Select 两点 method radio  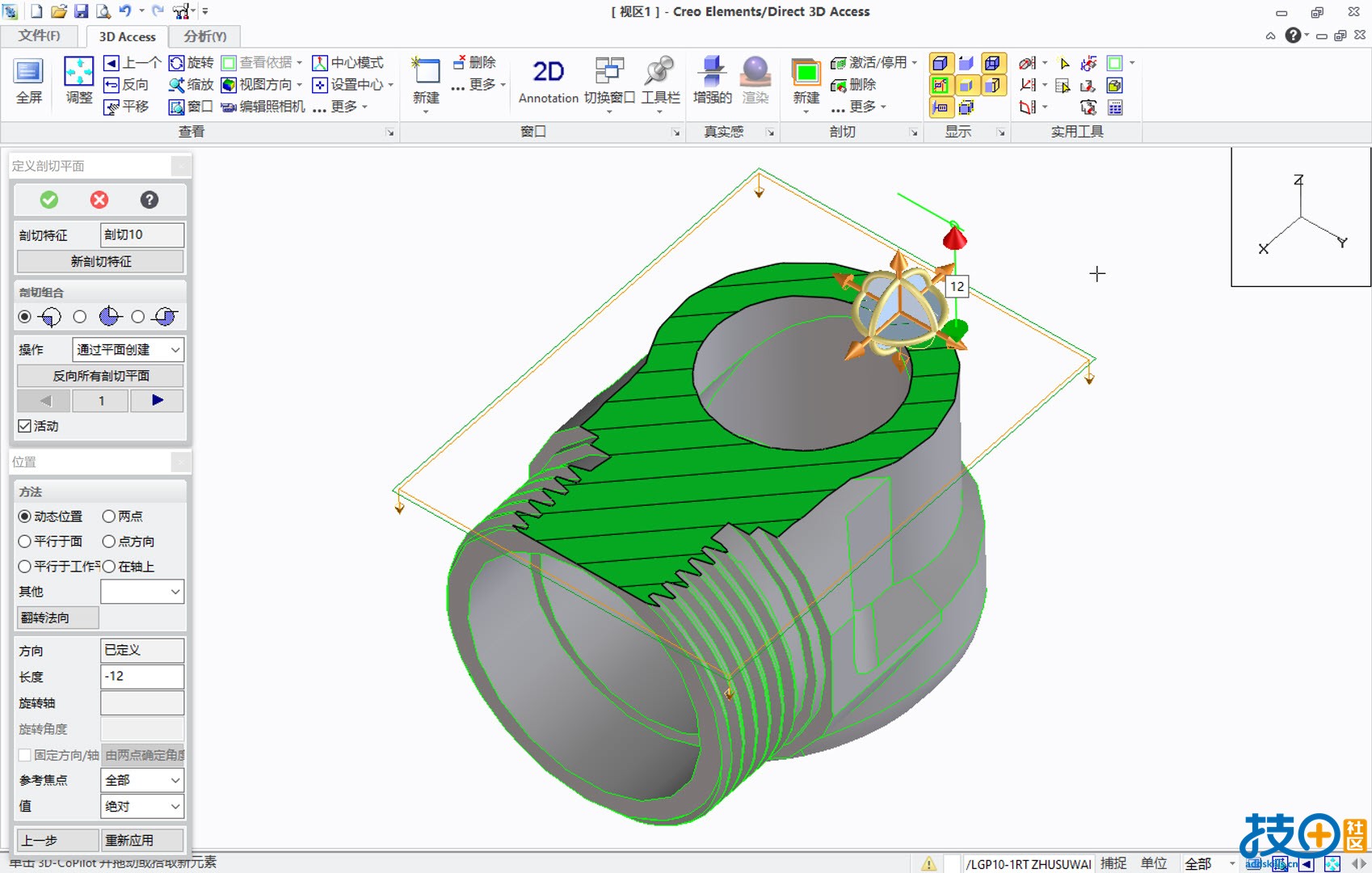109,516
